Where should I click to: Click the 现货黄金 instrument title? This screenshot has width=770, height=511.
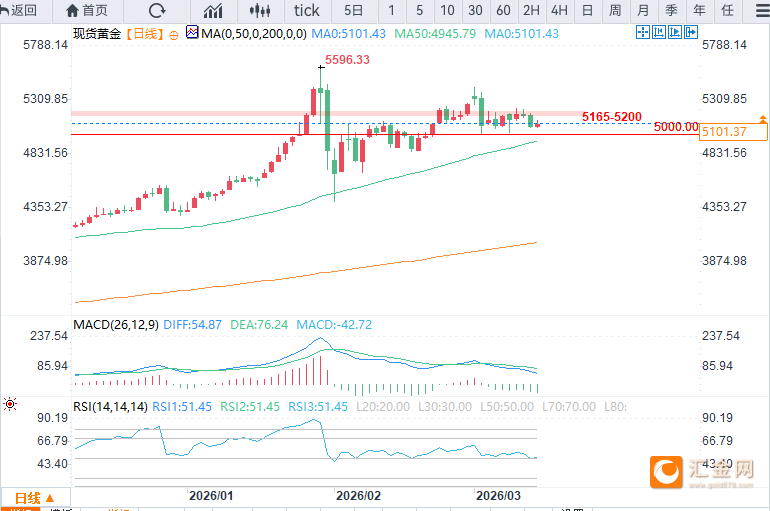point(97,34)
